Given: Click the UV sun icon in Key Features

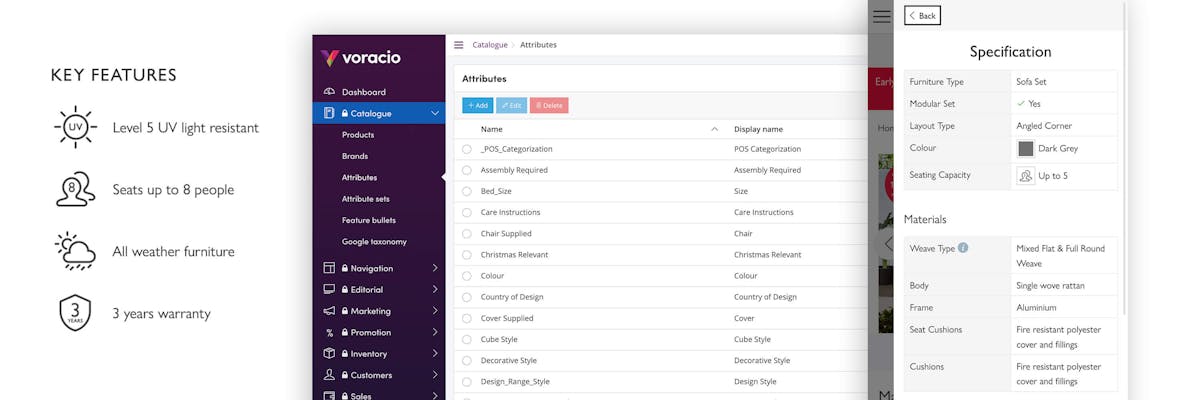Looking at the screenshot, I should click(75, 128).
